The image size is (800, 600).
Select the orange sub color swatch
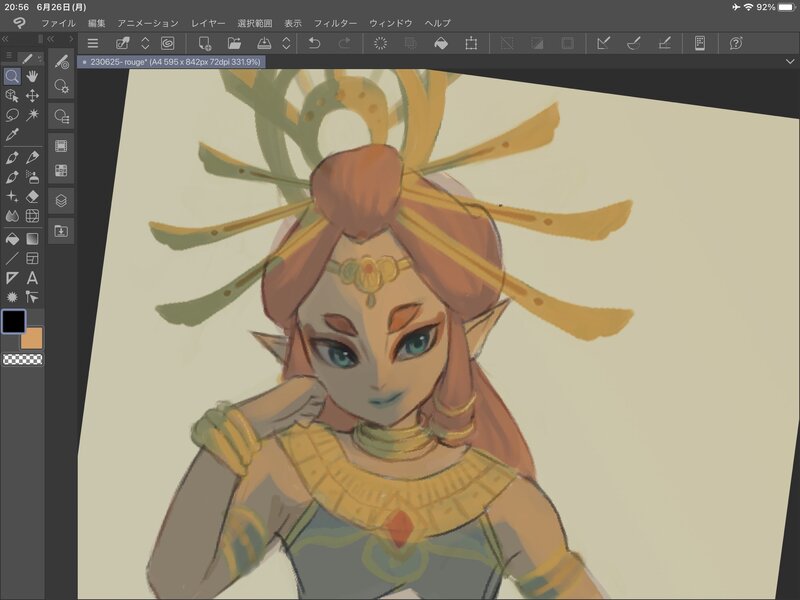33,338
